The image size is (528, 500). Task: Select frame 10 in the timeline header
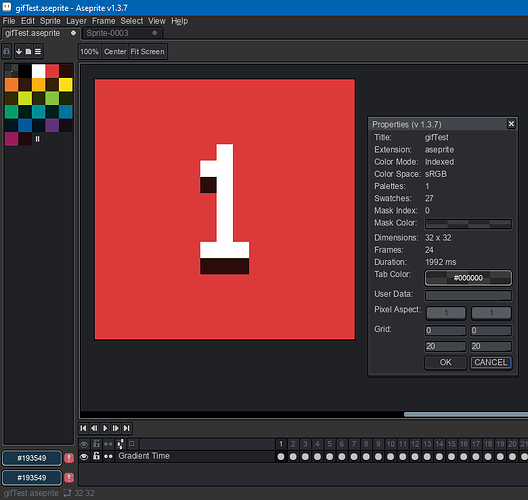390,444
